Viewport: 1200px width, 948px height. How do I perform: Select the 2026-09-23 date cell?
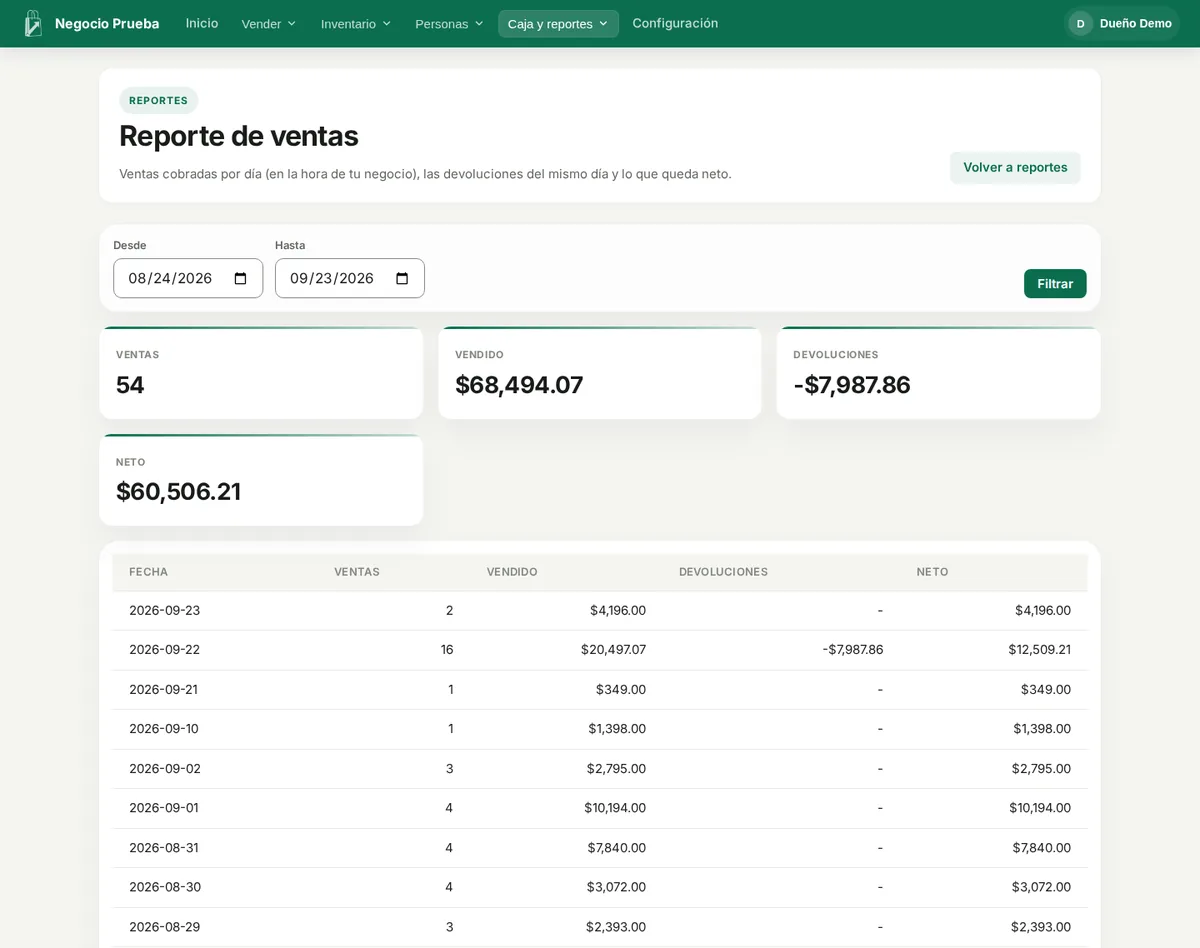click(165, 610)
